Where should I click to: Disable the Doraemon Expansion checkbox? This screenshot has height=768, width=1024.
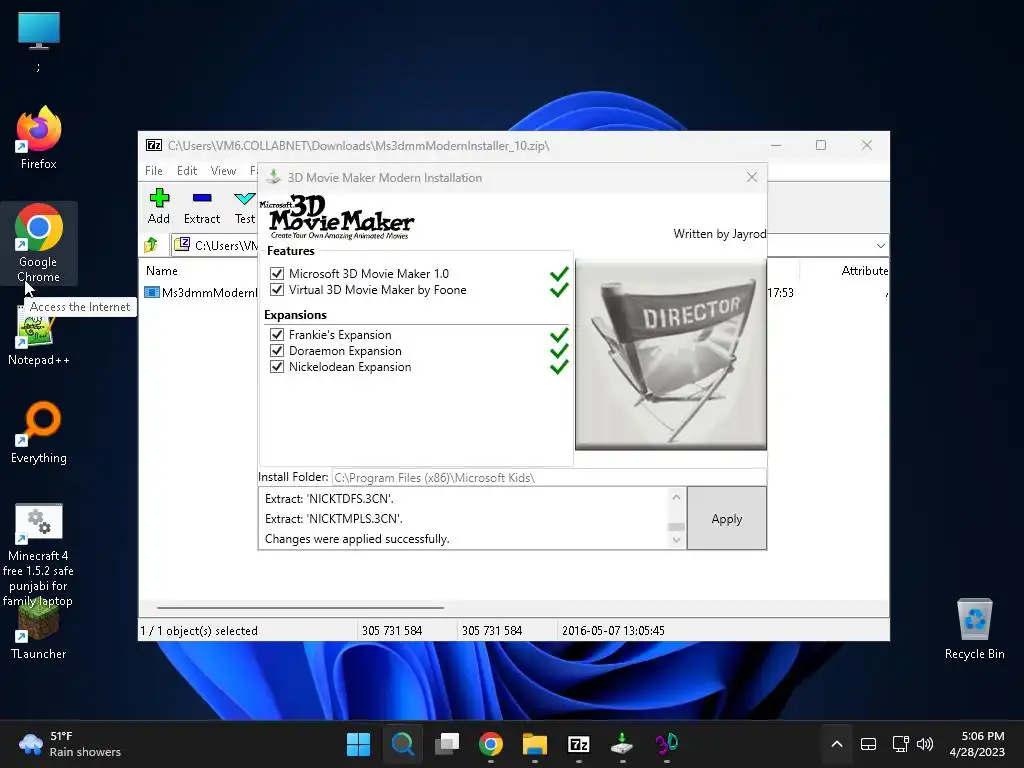click(x=277, y=351)
